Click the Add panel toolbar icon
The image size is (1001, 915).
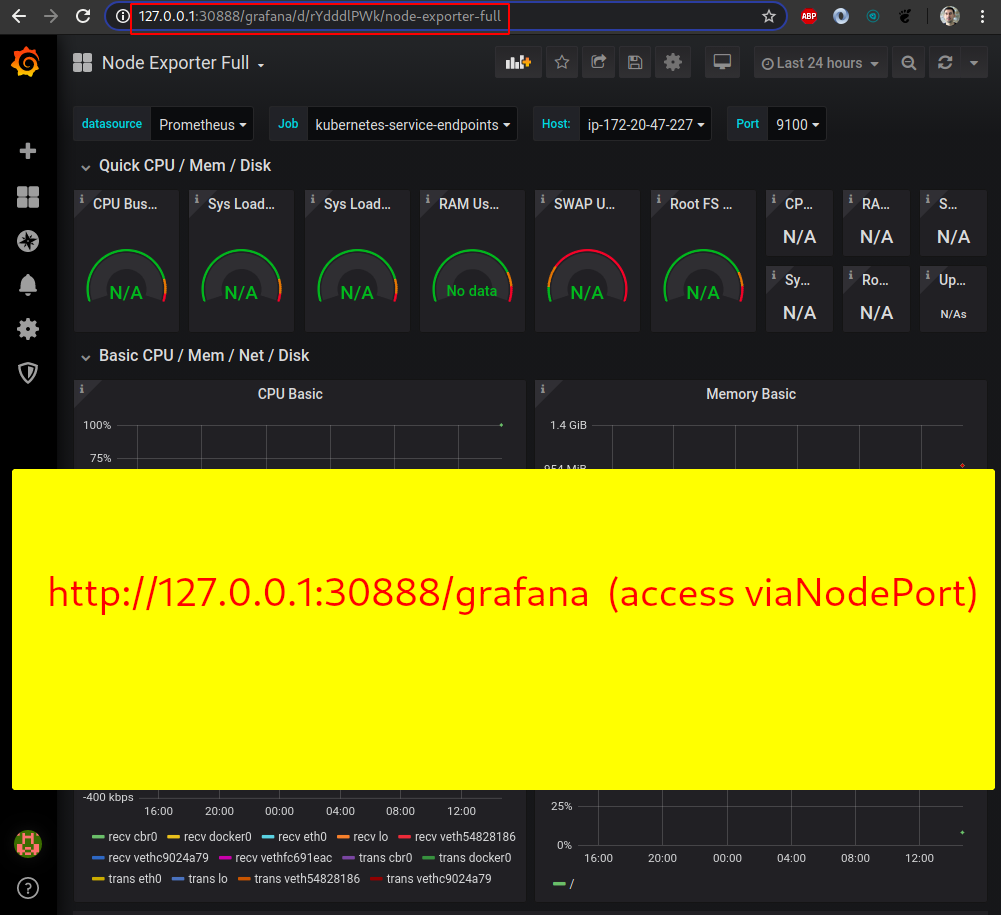(518, 63)
